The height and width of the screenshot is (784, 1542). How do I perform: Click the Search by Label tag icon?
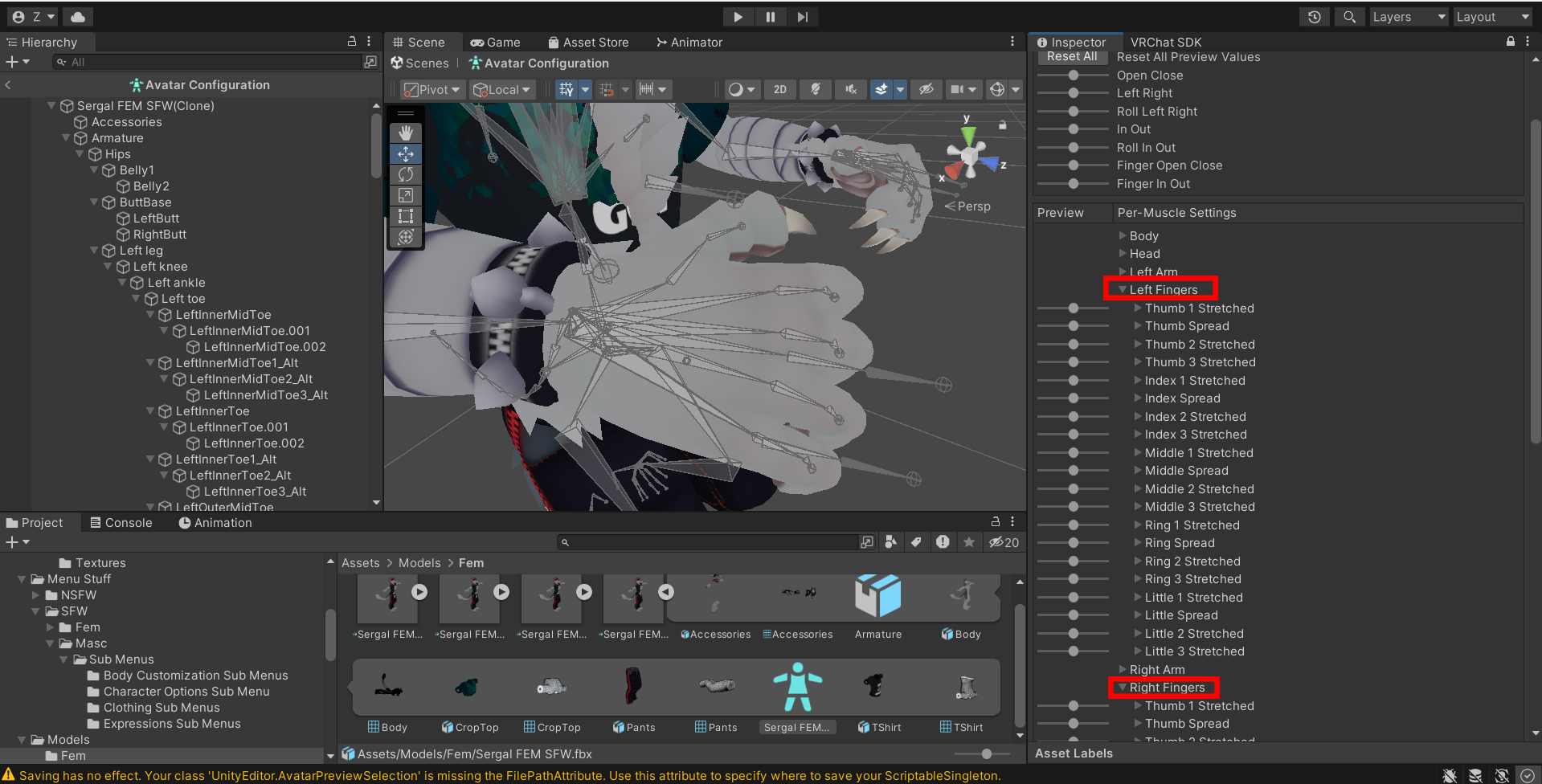[916, 542]
